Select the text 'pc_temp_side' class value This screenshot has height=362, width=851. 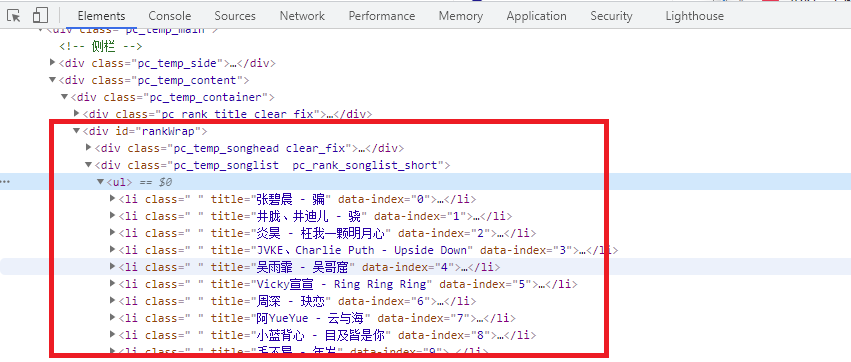coord(176,63)
